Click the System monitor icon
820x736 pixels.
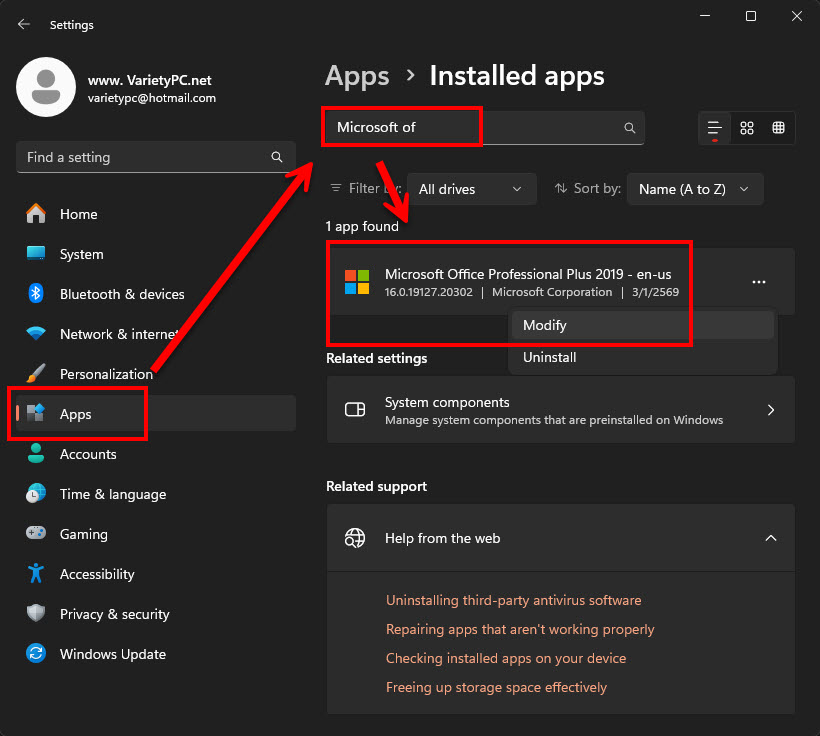coord(36,254)
